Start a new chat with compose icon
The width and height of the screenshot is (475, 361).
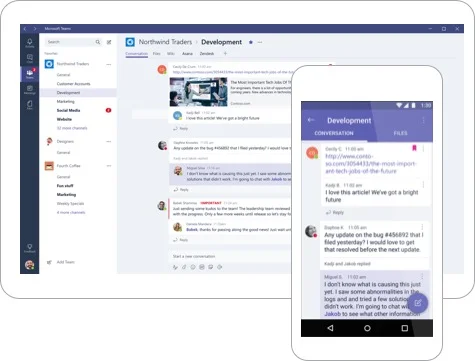[109, 42]
